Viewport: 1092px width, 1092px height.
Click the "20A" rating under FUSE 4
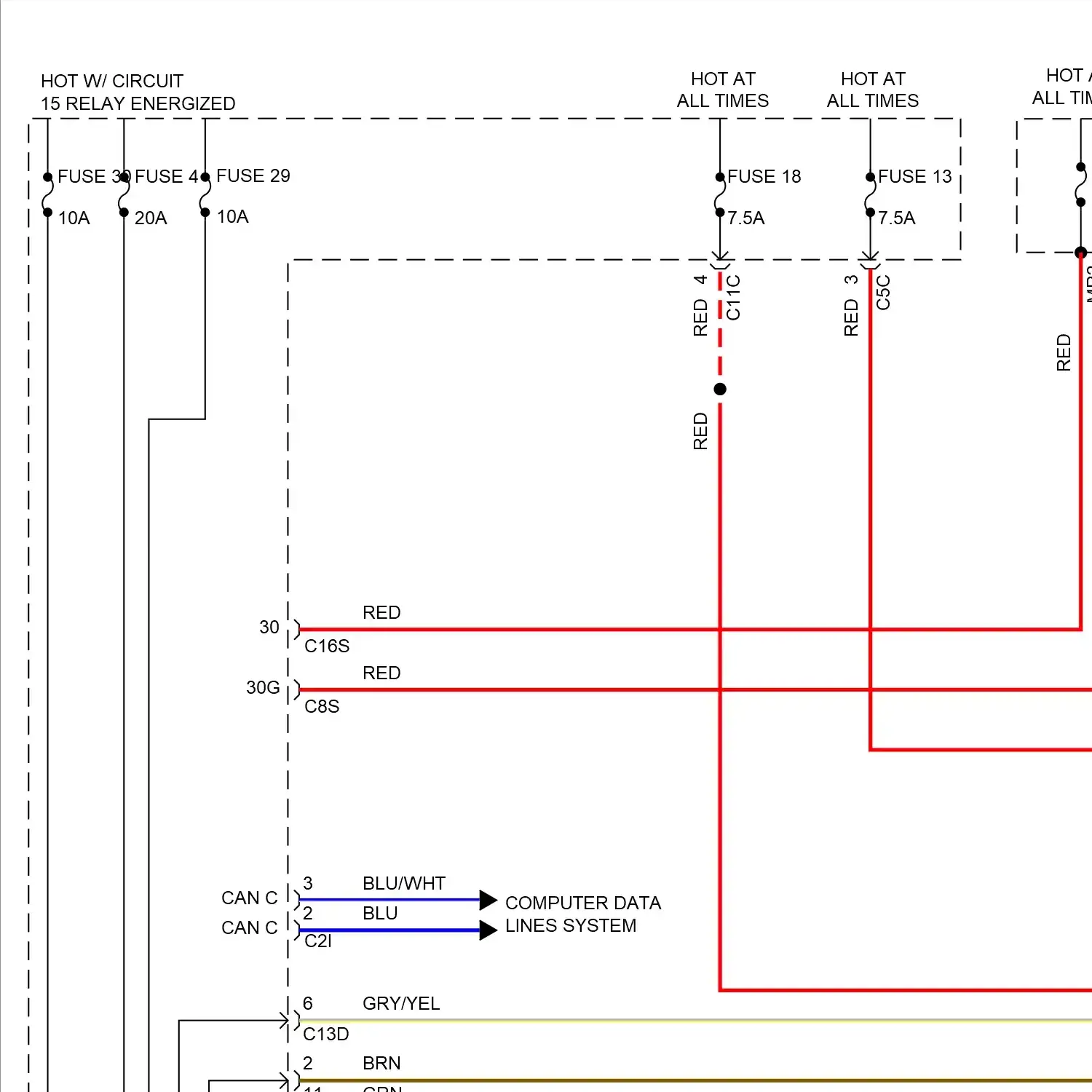151,218
